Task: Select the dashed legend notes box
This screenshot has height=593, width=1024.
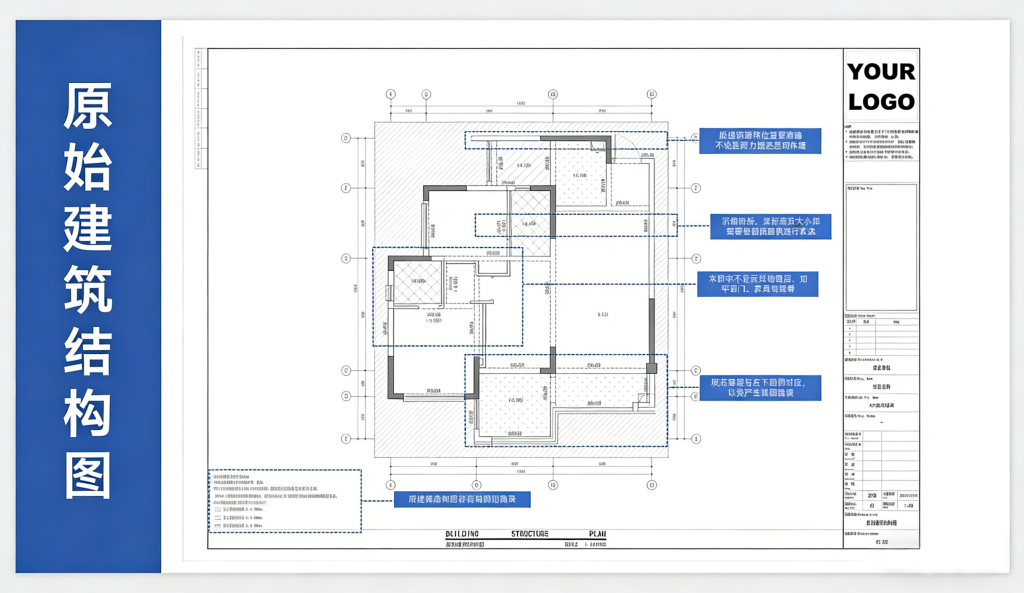Action: (x=285, y=500)
